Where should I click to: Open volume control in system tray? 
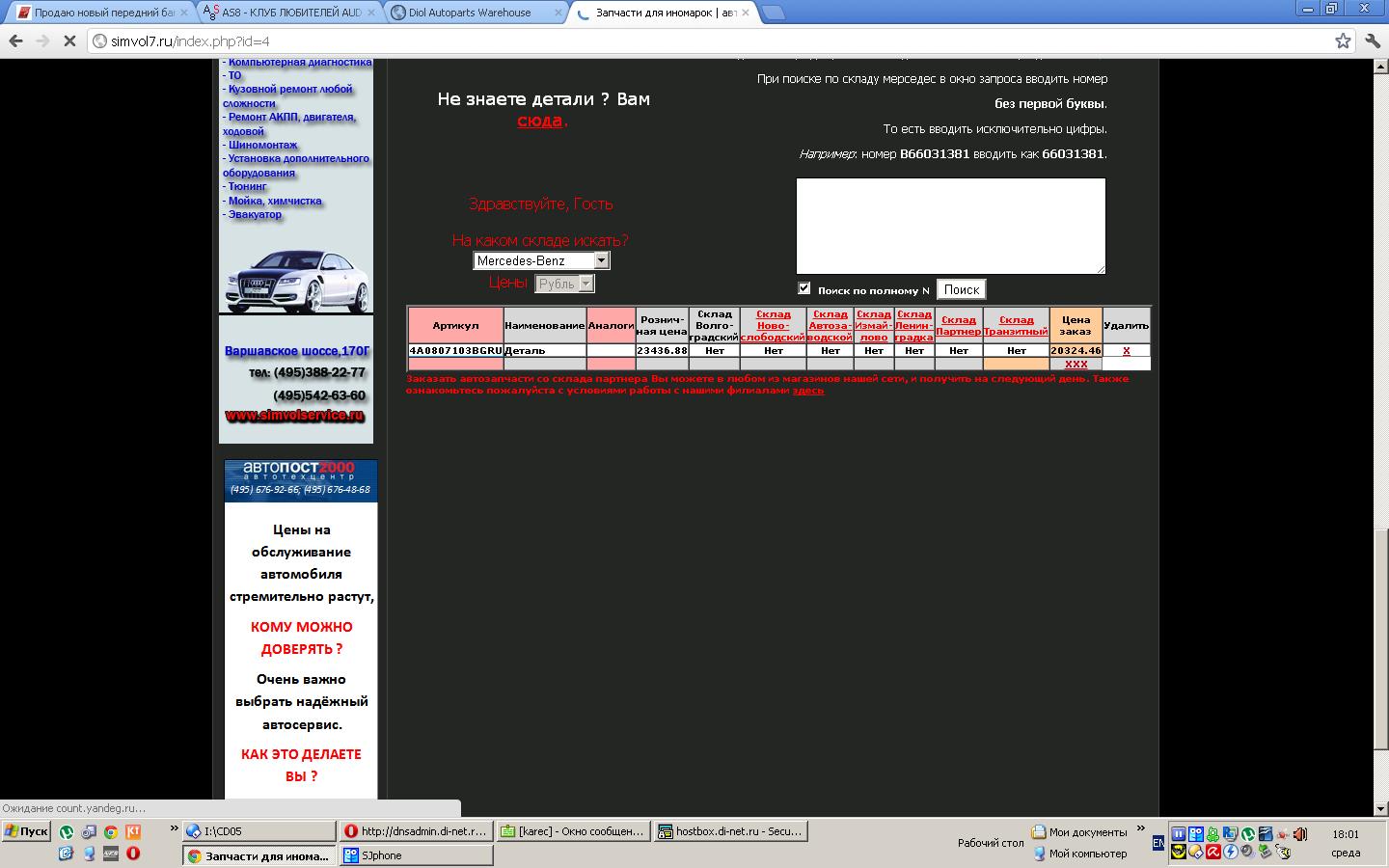click(x=1300, y=834)
